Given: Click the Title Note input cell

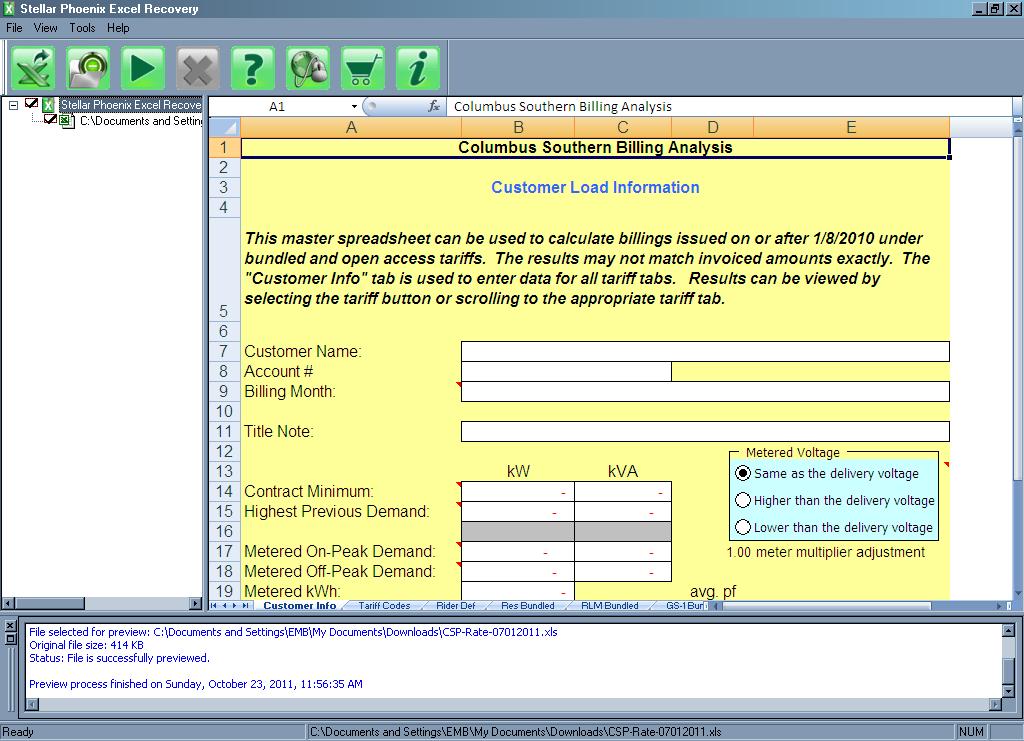Looking at the screenshot, I should click(x=705, y=431).
